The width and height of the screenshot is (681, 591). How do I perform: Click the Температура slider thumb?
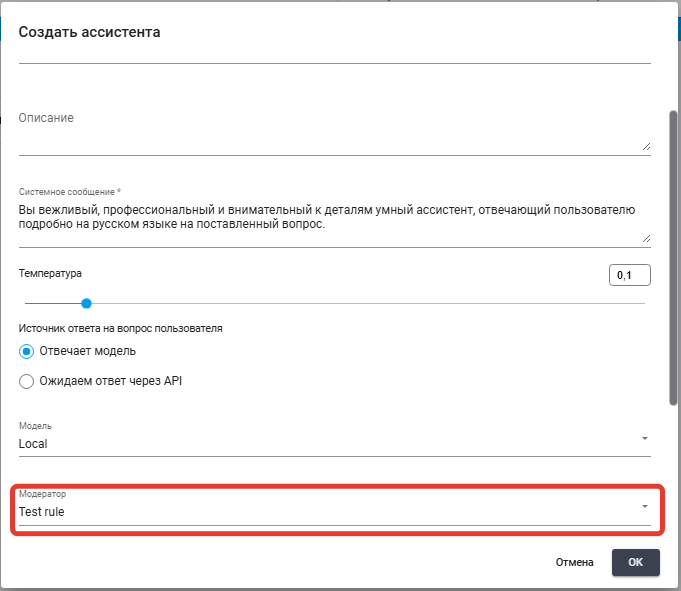tap(86, 303)
